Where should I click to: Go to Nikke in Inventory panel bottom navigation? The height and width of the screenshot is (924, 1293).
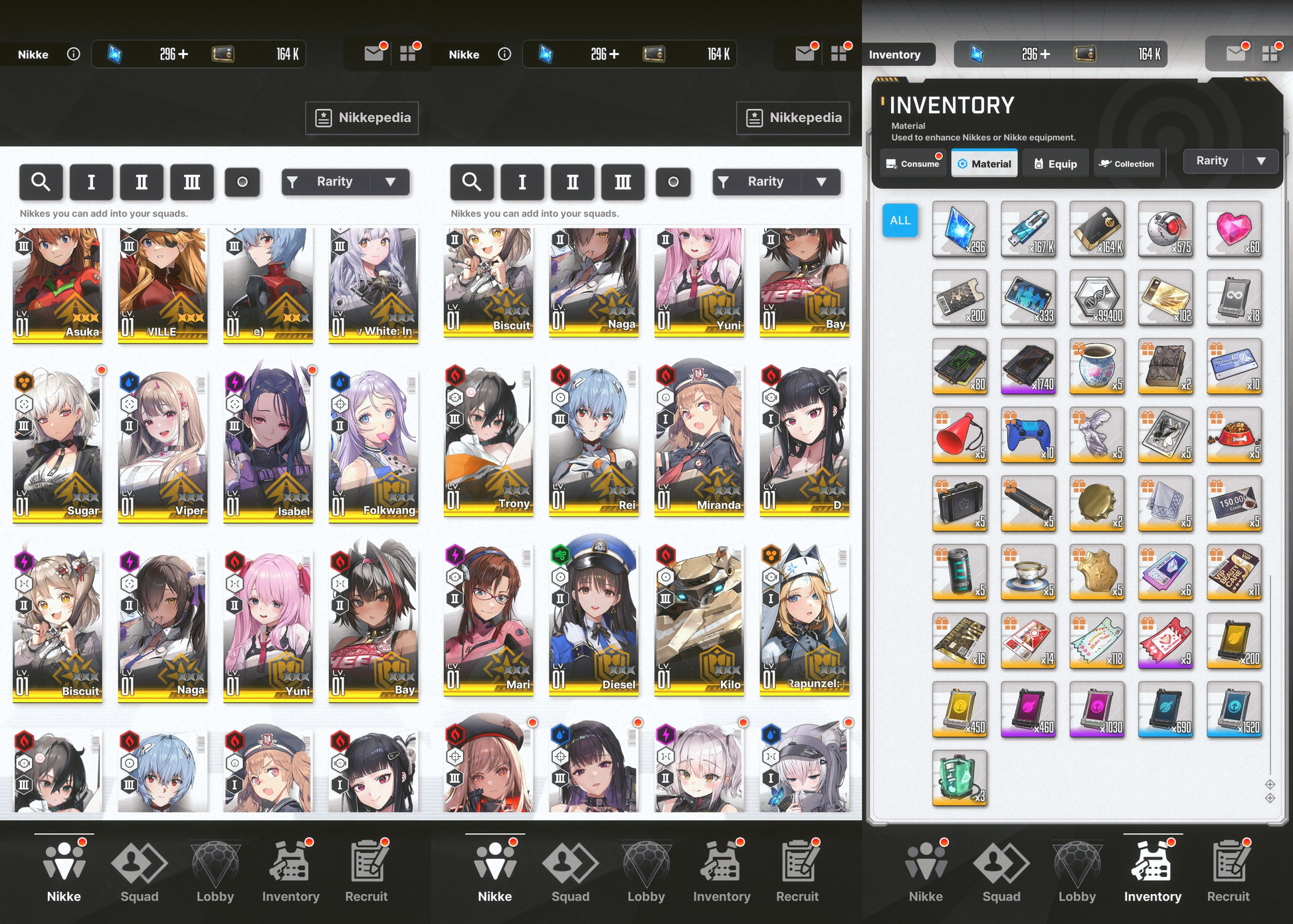pyautogui.click(x=926, y=872)
